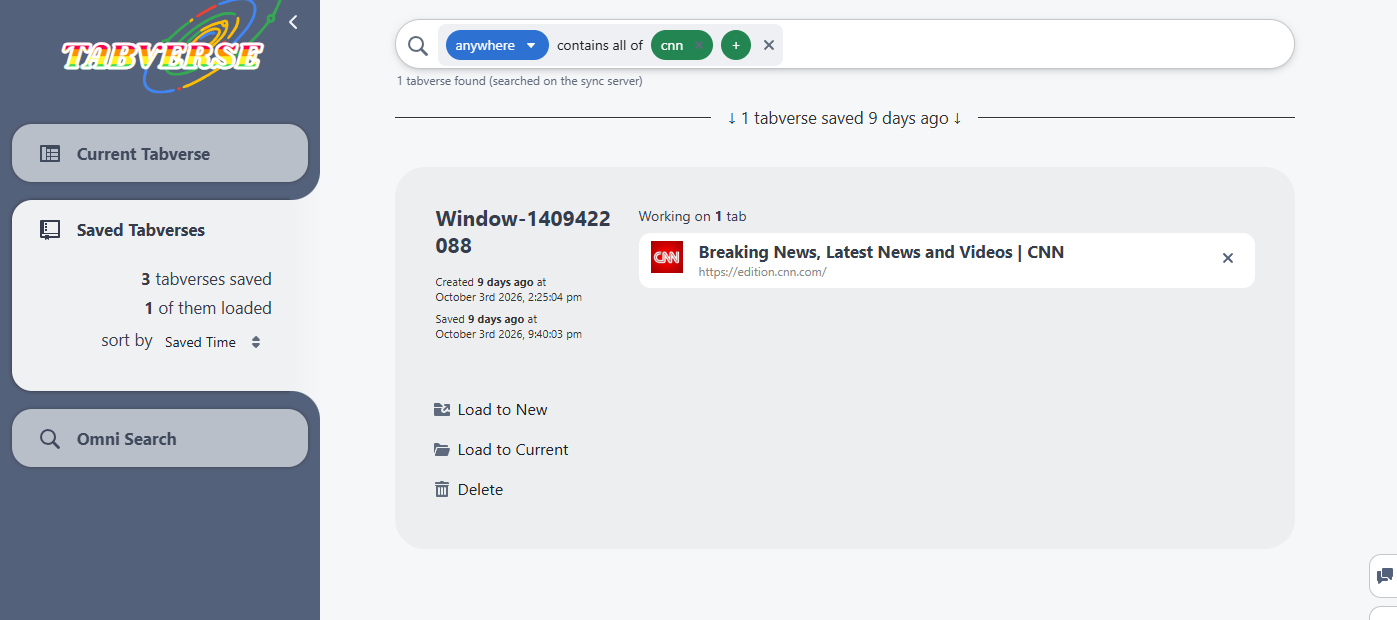1397x620 pixels.
Task: Open the sort by Saved Time dropdown
Action: [x=213, y=342]
